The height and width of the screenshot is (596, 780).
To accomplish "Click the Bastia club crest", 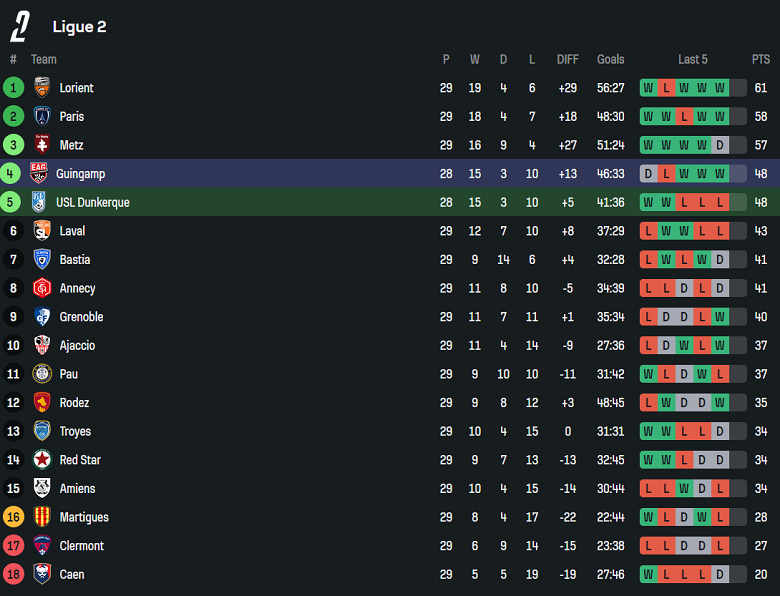I will pyautogui.click(x=42, y=259).
